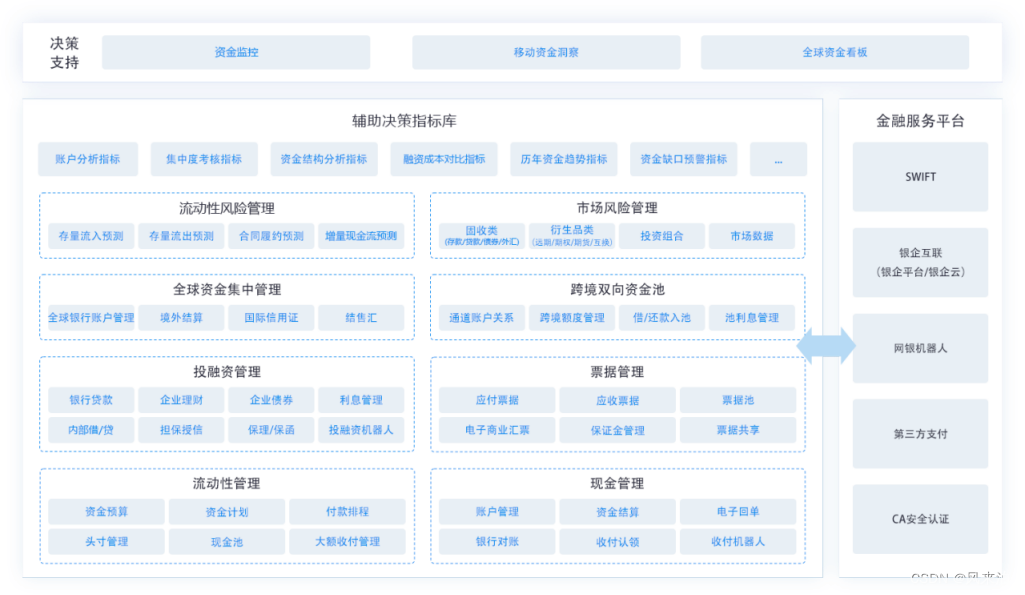This screenshot has width=1025, height=595.
Task: Choose 电子商业汇票 box
Action: pyautogui.click(x=497, y=430)
